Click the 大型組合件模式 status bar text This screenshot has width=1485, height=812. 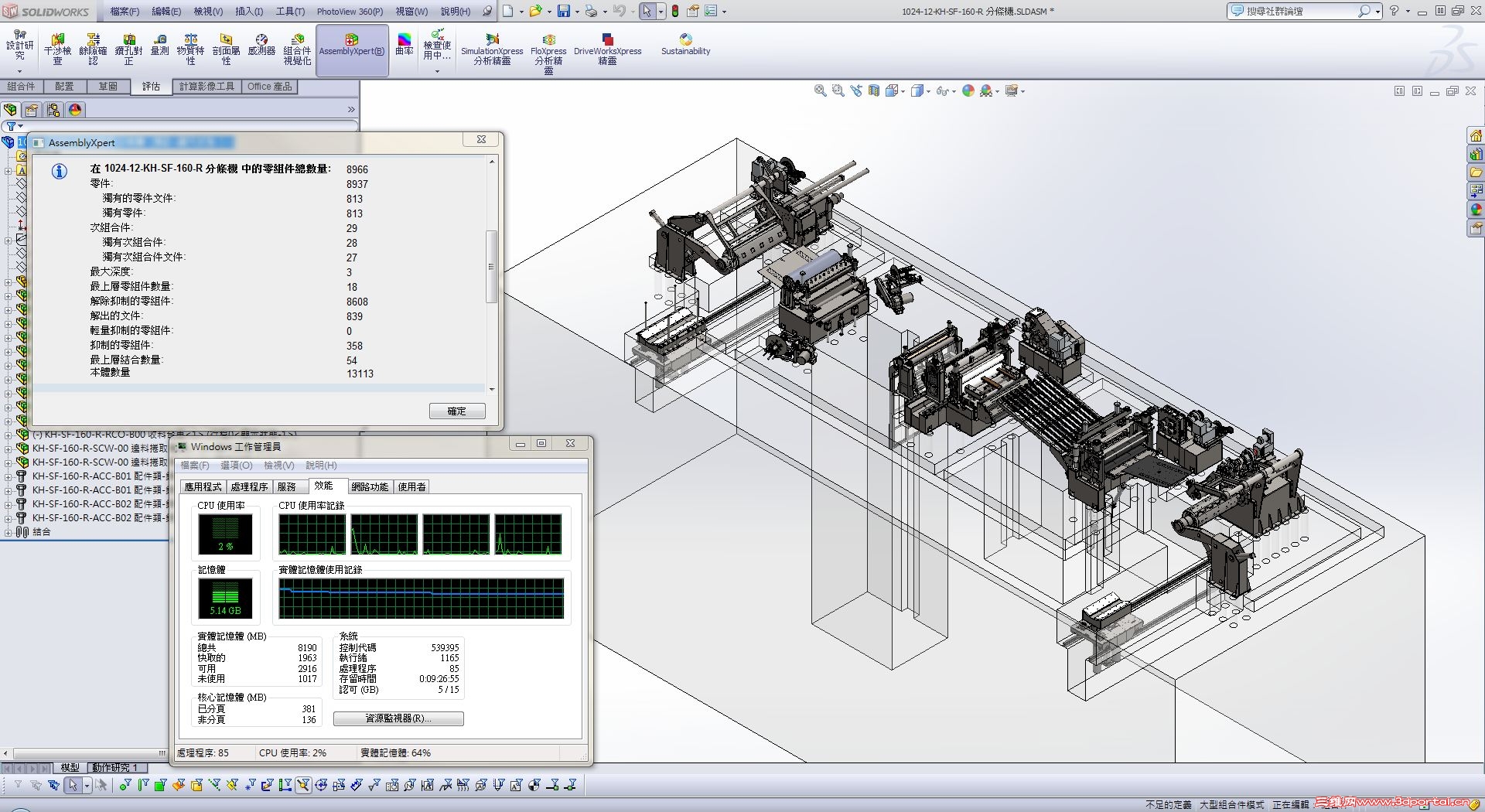click(x=1231, y=804)
